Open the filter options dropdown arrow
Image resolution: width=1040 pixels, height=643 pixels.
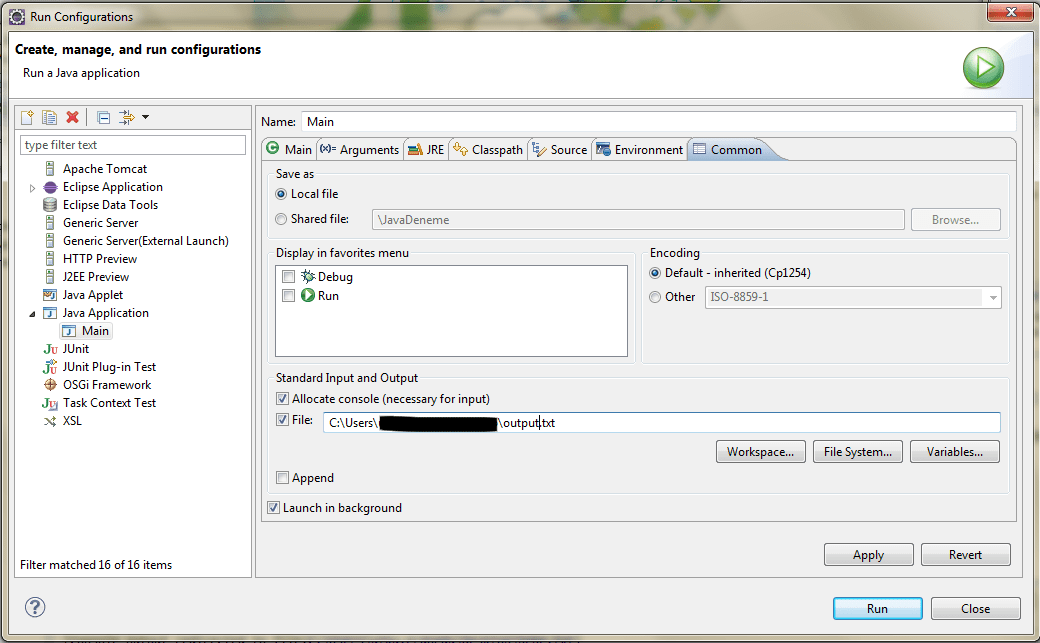coord(146,117)
